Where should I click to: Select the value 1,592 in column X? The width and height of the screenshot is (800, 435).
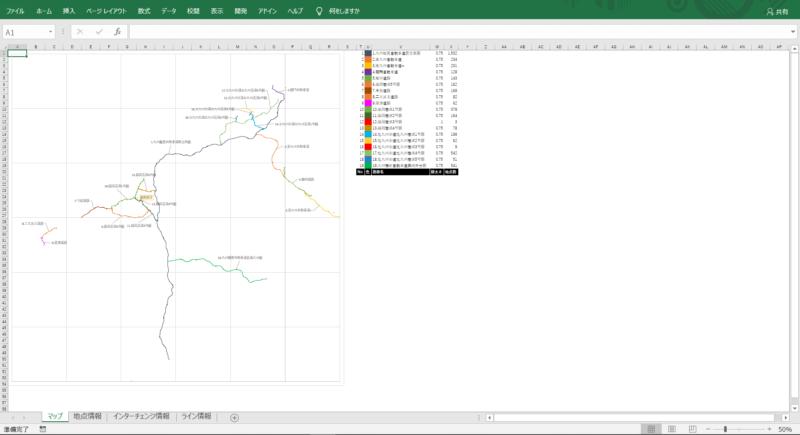point(452,53)
